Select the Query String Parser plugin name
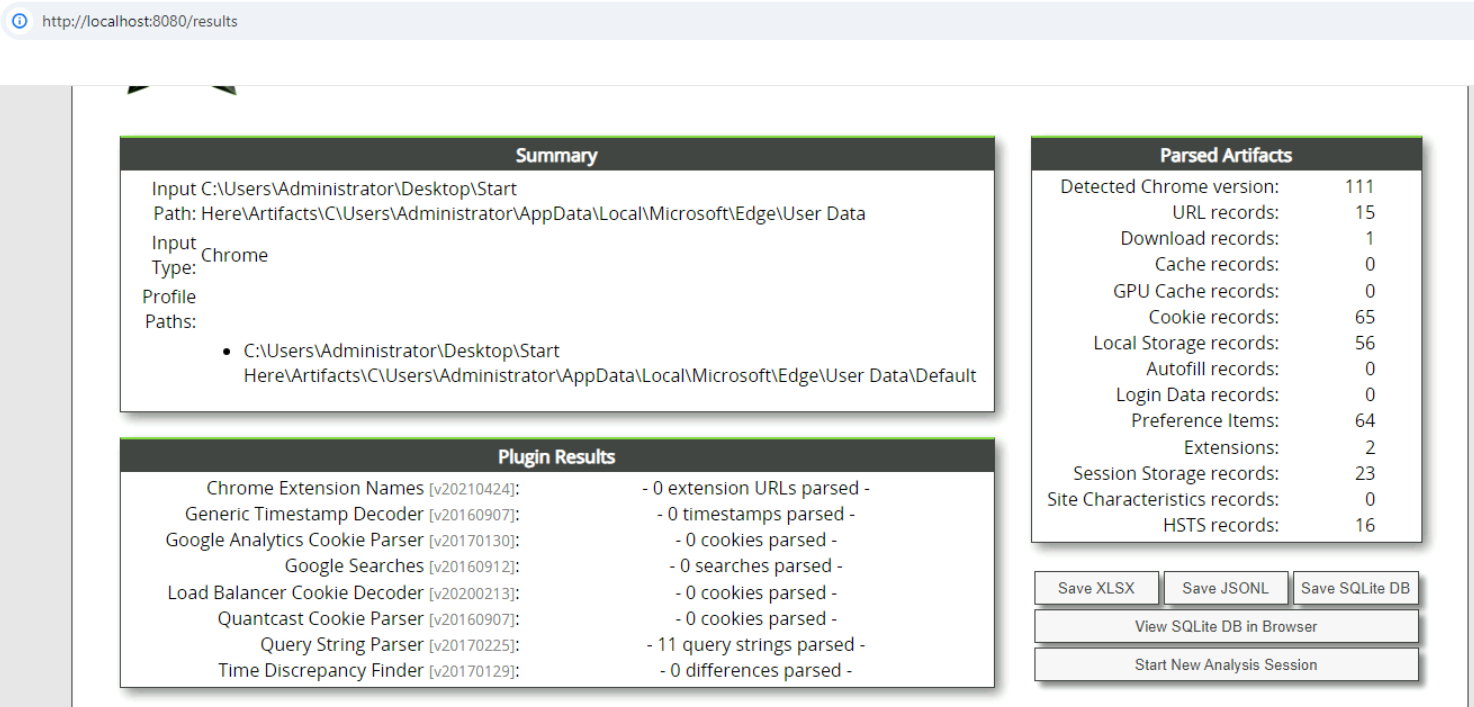 pos(342,645)
